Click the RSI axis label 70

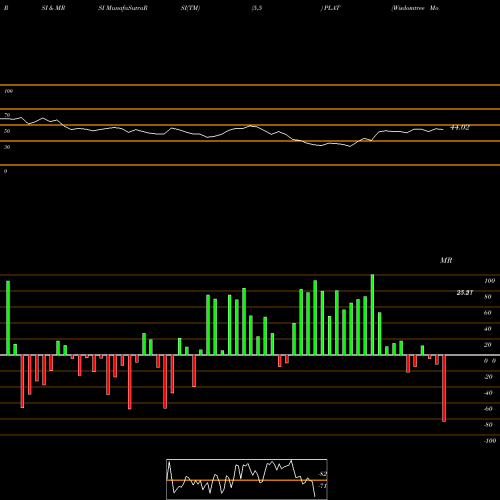pos(7,115)
